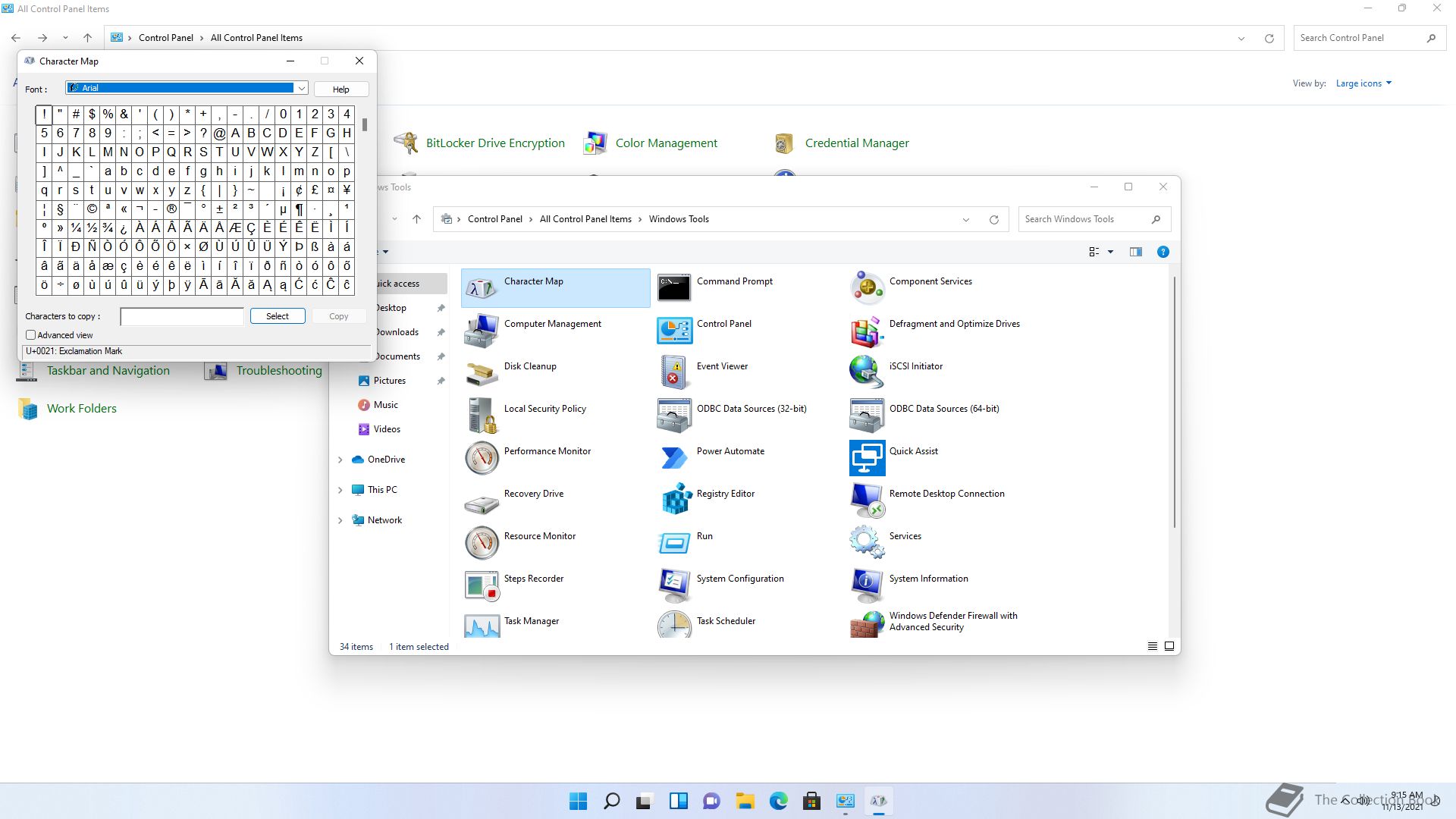Viewport: 1456px width, 819px height.
Task: Click Select button in Character Map
Action: click(278, 316)
